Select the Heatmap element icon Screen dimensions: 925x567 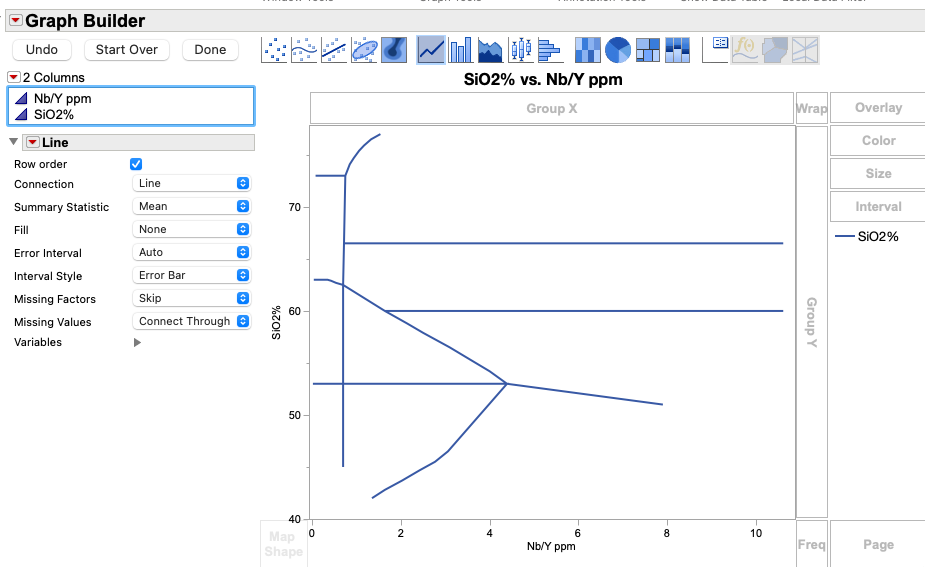click(x=588, y=50)
